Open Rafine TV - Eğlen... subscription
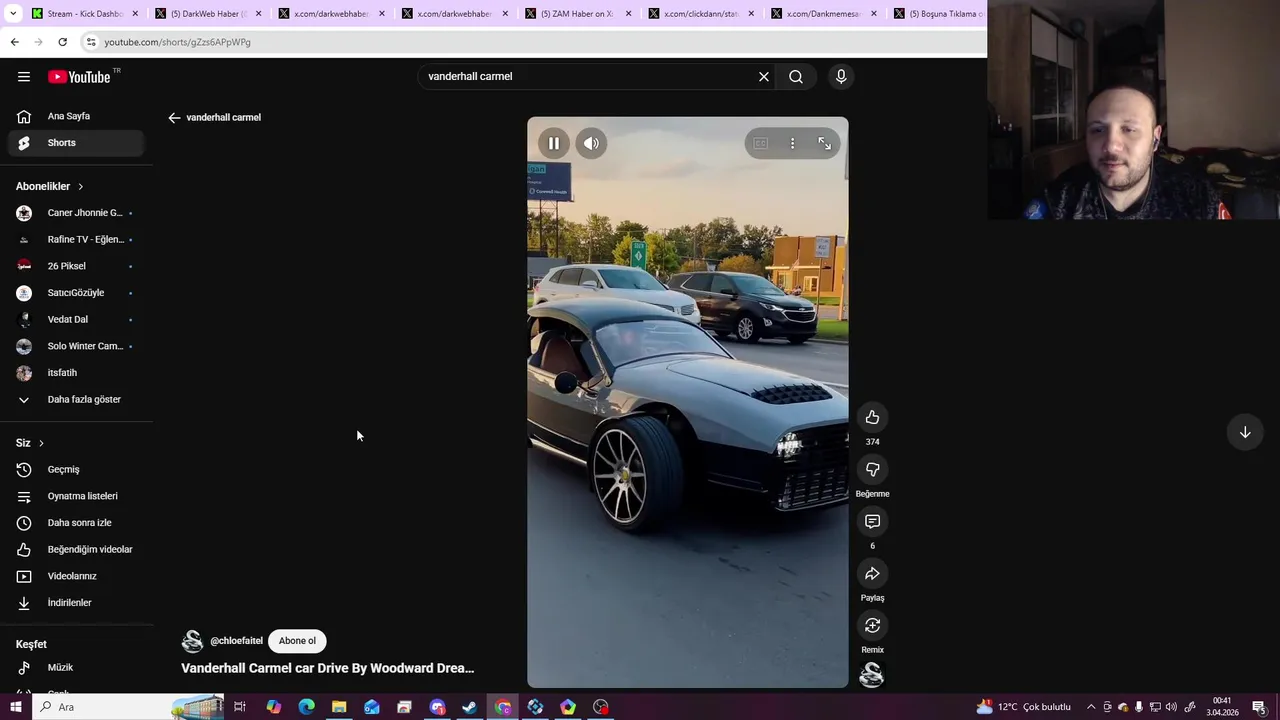The image size is (1280, 720). [77, 239]
